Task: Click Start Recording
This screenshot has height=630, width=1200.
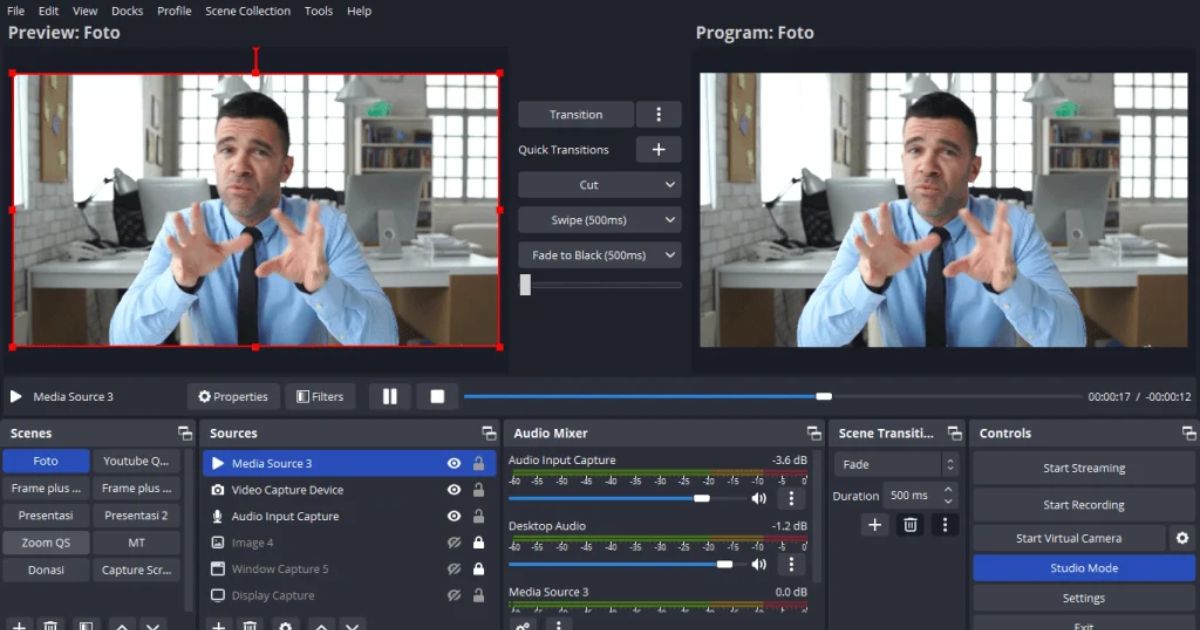Action: pyautogui.click(x=1084, y=505)
